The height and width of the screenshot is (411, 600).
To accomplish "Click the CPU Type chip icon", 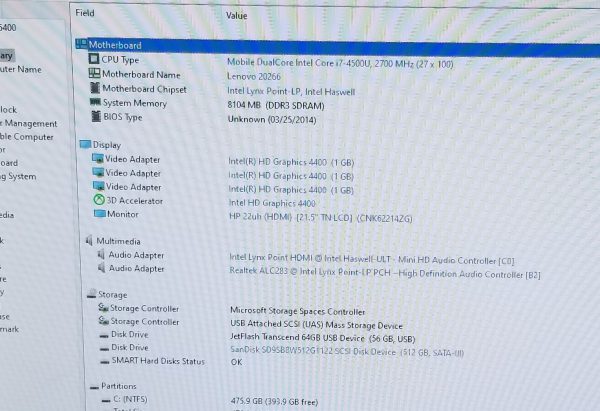I will point(95,61).
